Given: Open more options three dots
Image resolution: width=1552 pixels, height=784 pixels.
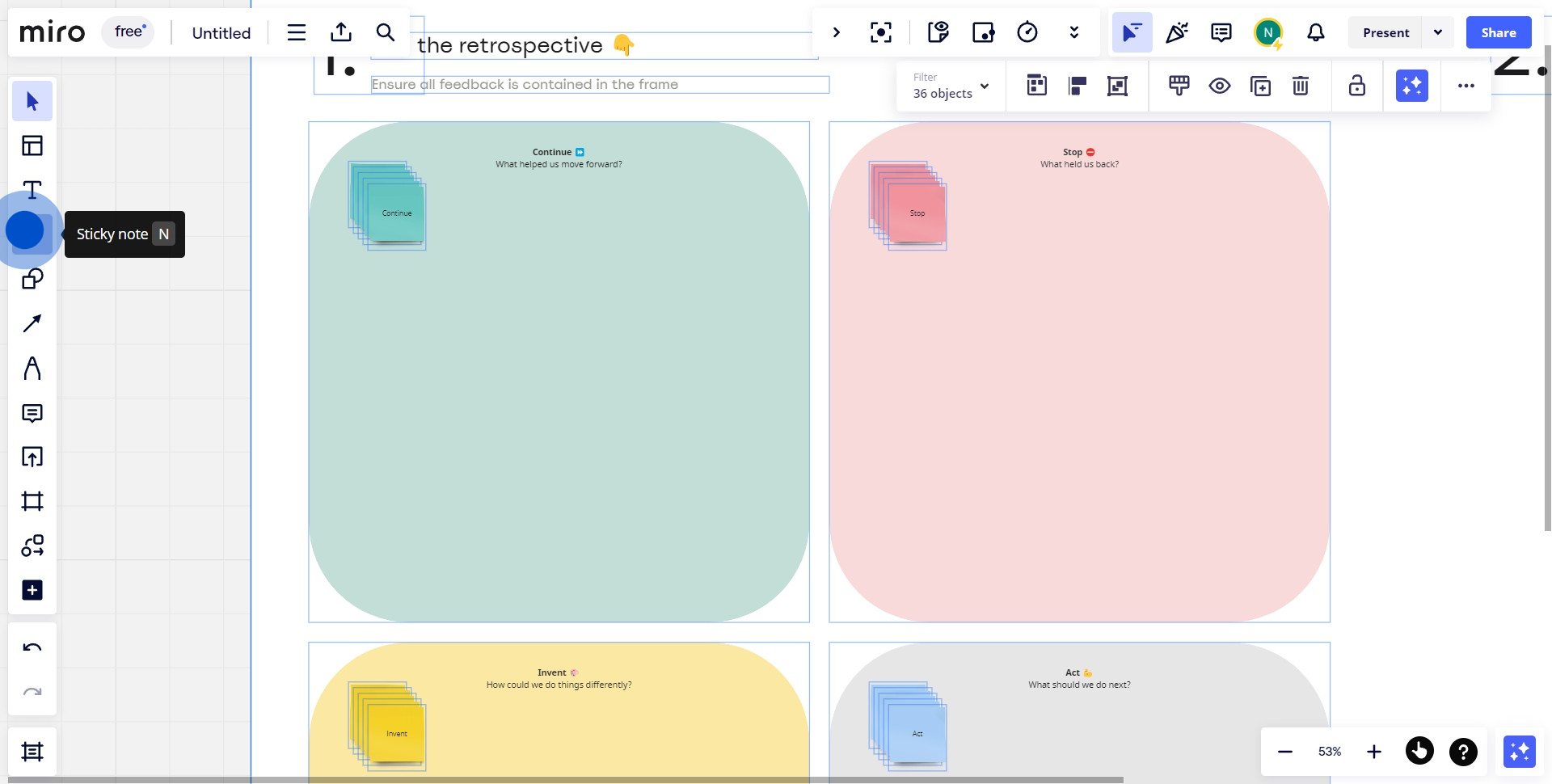Looking at the screenshot, I should coord(1466,86).
